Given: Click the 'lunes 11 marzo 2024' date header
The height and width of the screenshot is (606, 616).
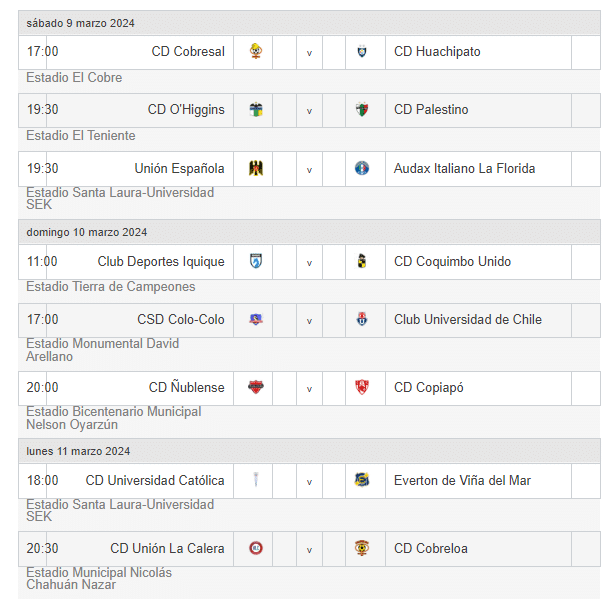Looking at the screenshot, I should [78, 452].
